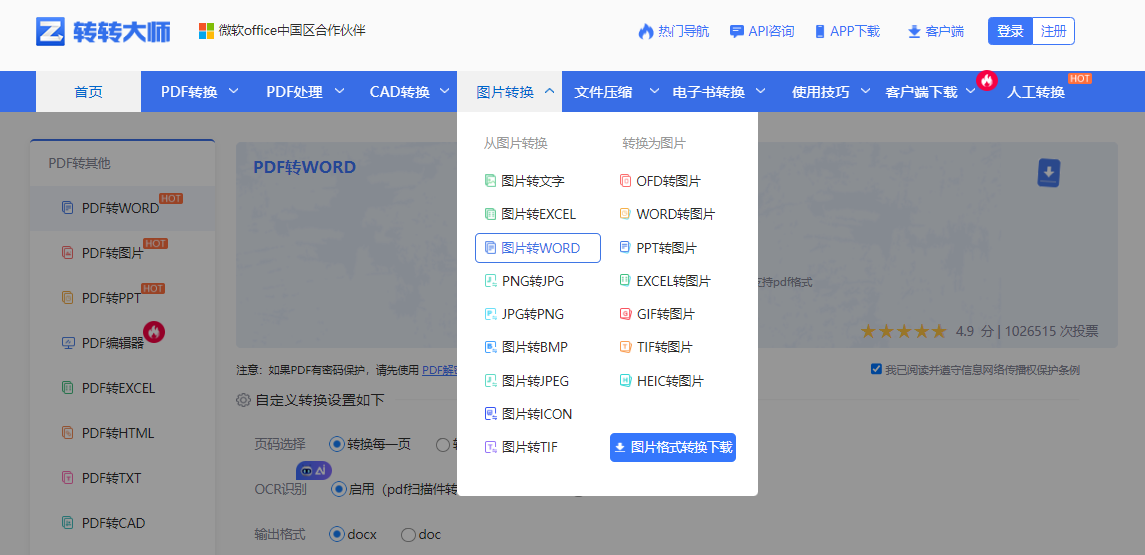Expand the 客户端下载 menu chevron
Screen dimensions: 1145x555
pos(971,91)
